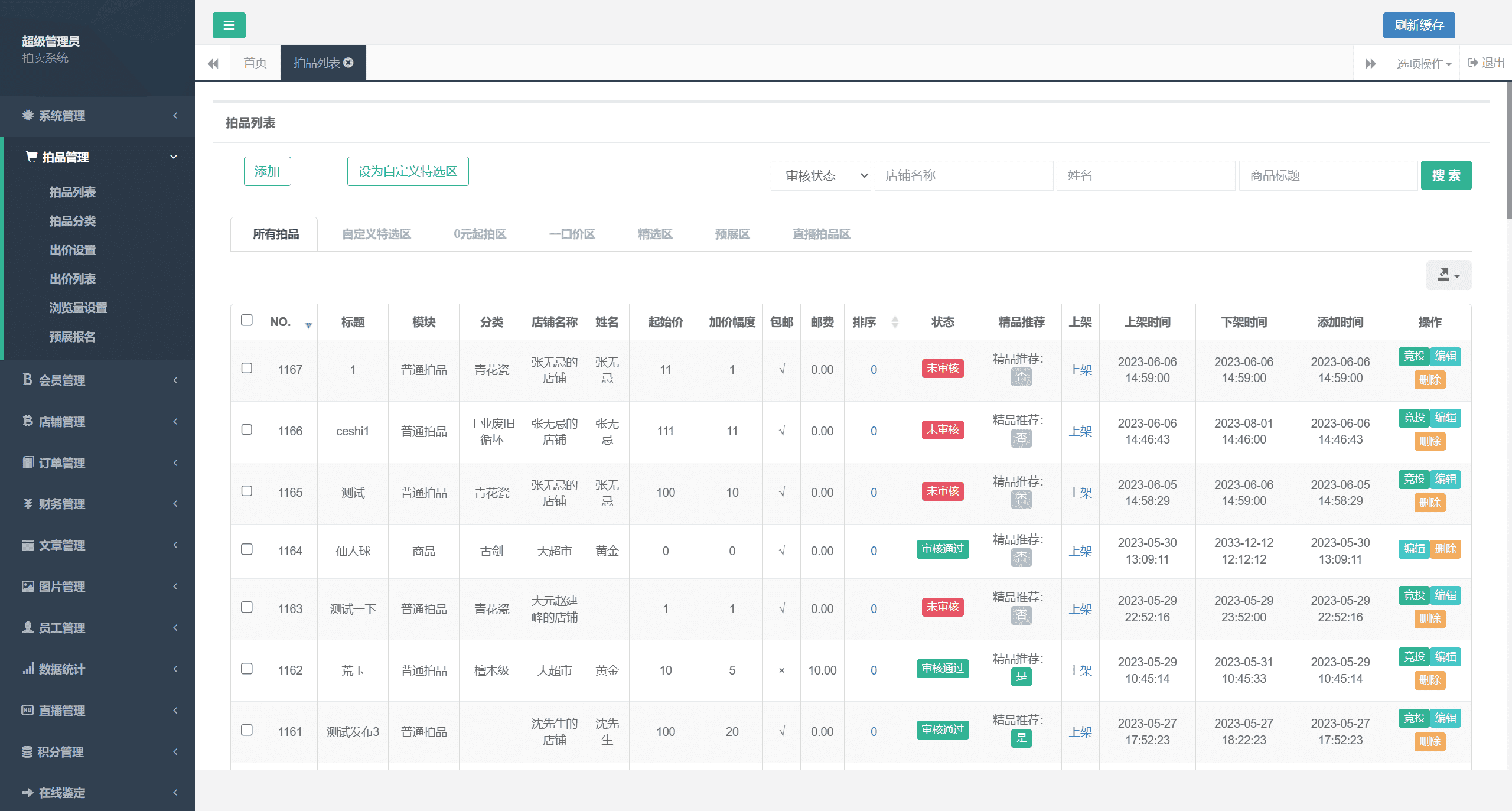
Task: Click the shopping cart icon beside 拍品管理
Action: (x=31, y=157)
